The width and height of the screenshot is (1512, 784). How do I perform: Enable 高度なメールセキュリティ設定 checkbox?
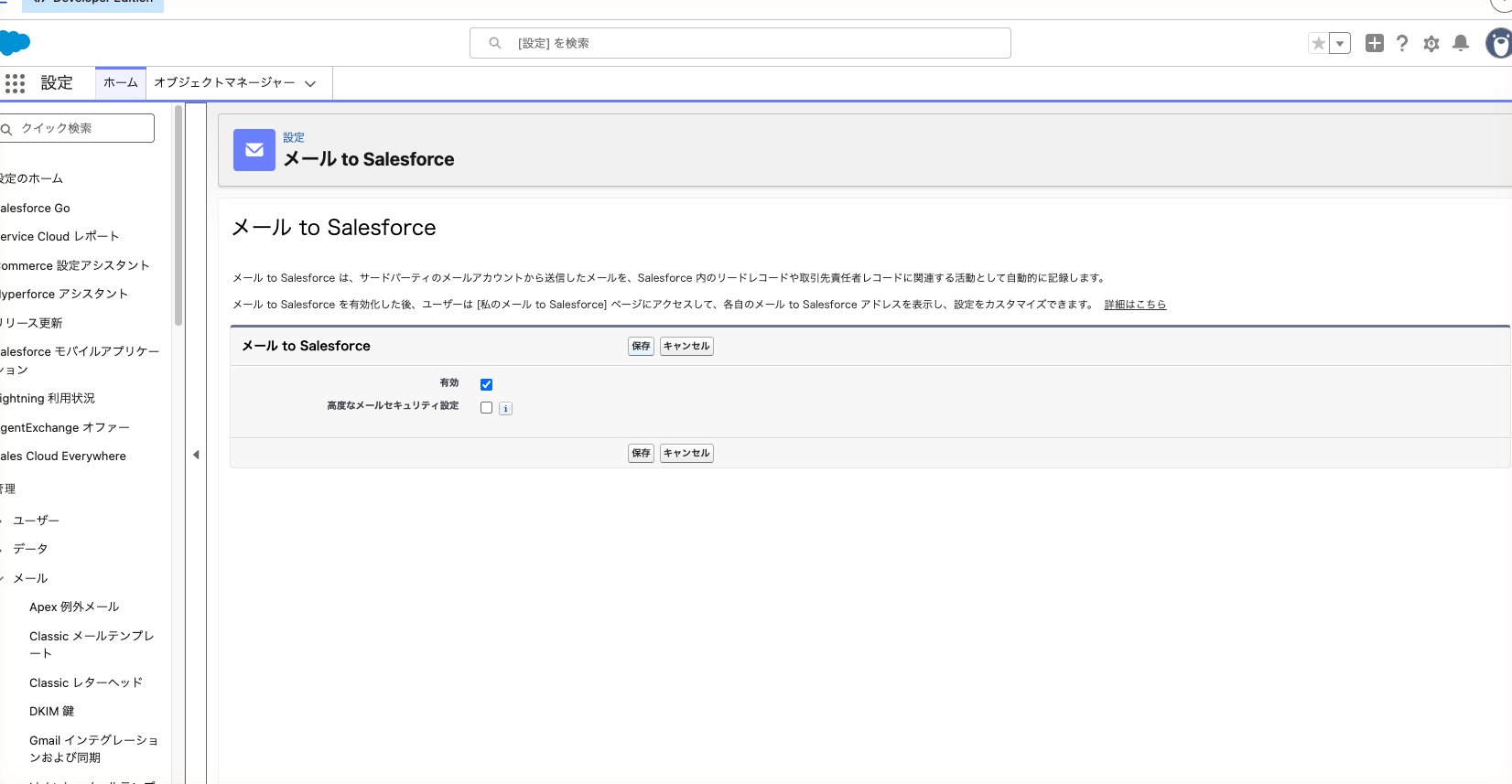click(487, 408)
